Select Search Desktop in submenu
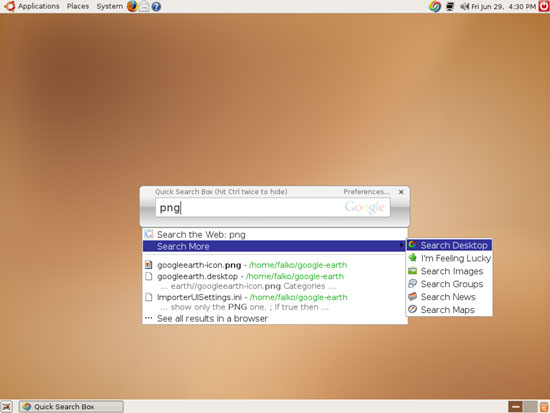 pos(449,245)
